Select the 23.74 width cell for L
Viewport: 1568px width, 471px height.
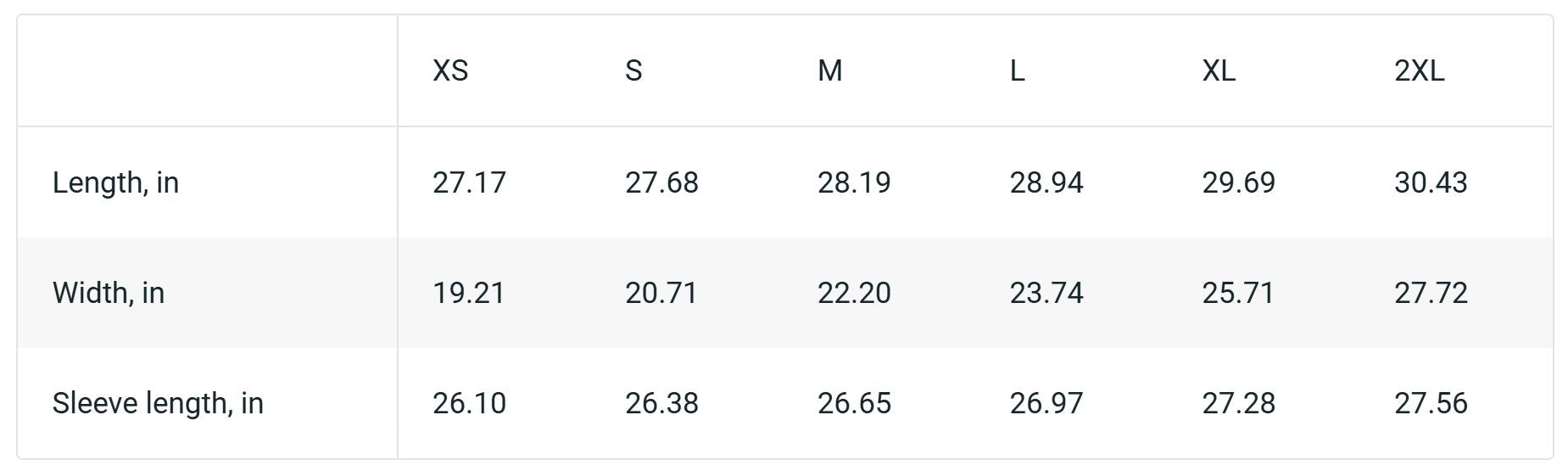[1046, 293]
